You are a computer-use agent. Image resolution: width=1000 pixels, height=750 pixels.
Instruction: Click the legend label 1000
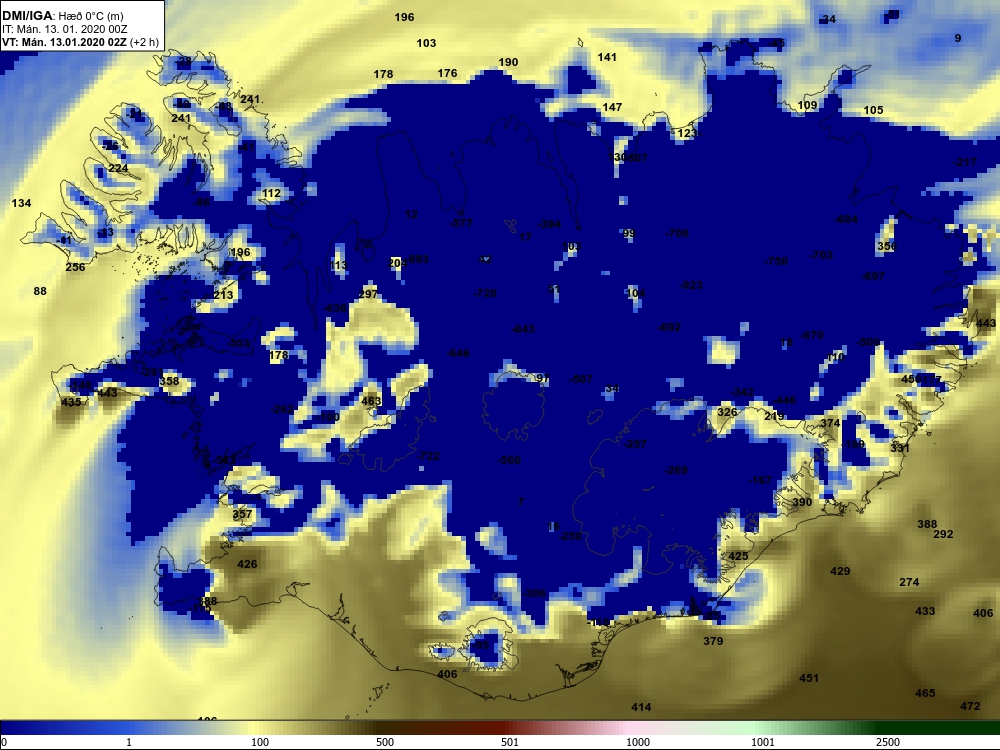[638, 742]
